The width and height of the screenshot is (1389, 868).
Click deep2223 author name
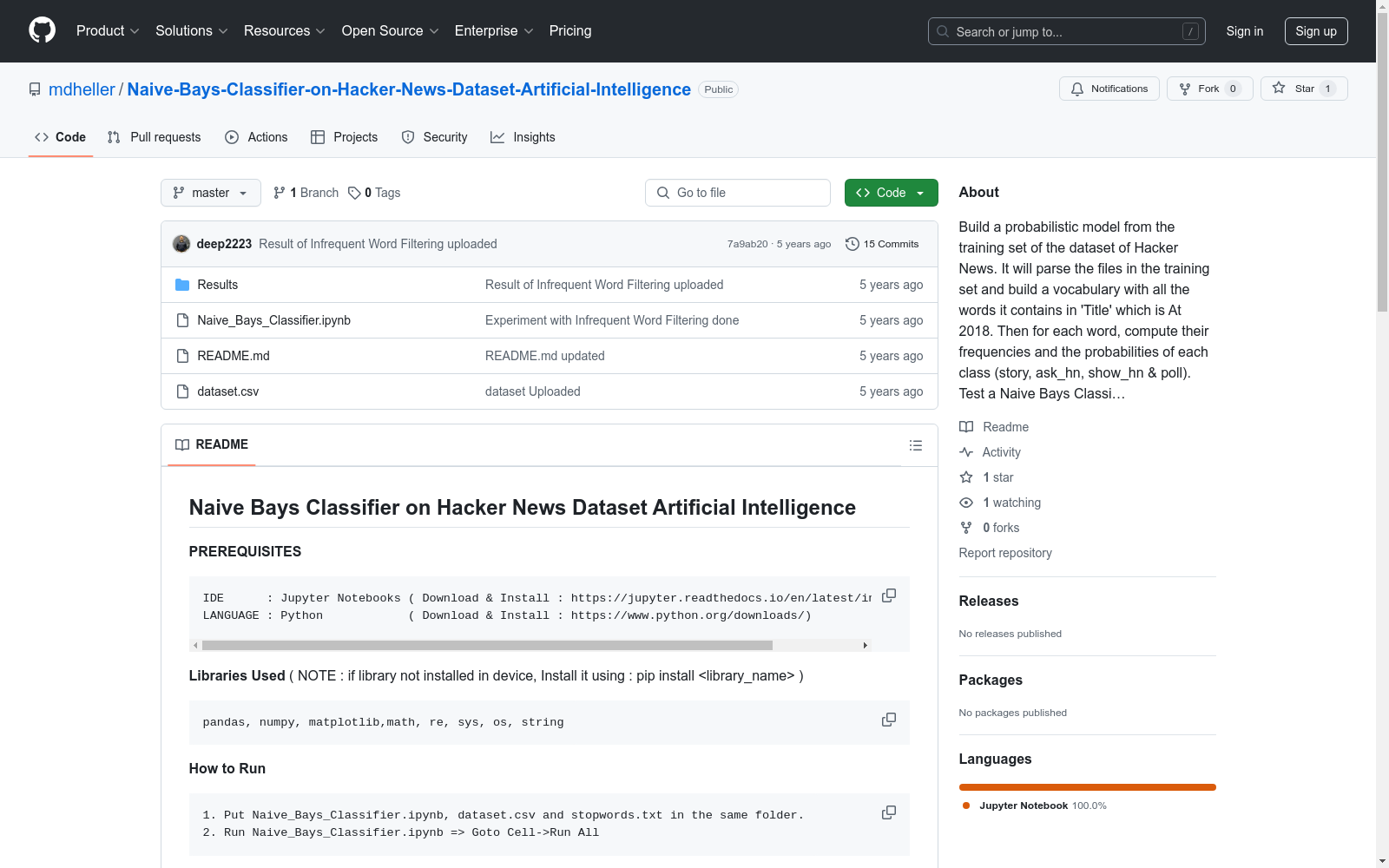click(x=224, y=244)
